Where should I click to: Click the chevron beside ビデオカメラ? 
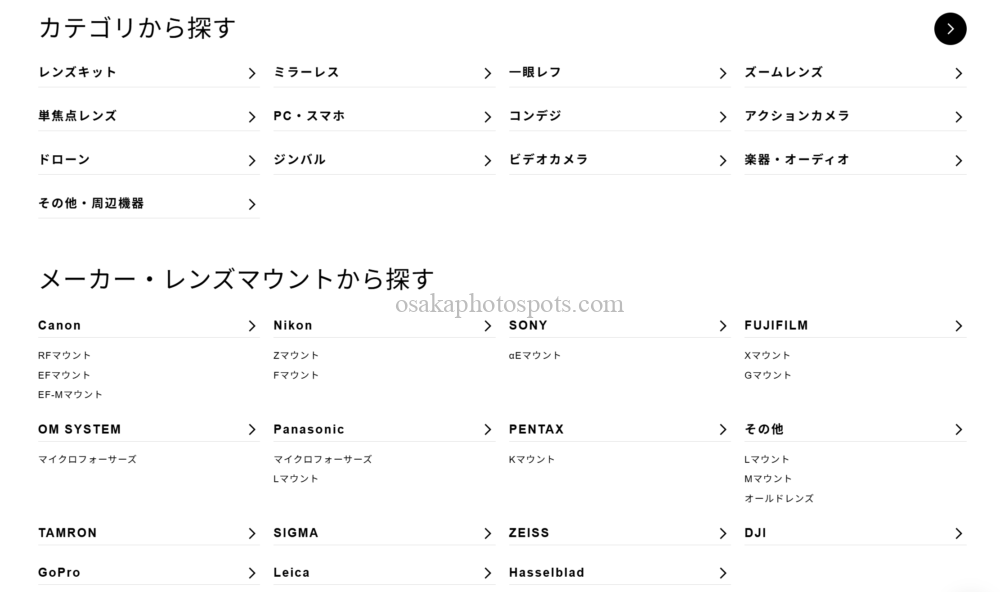(723, 160)
